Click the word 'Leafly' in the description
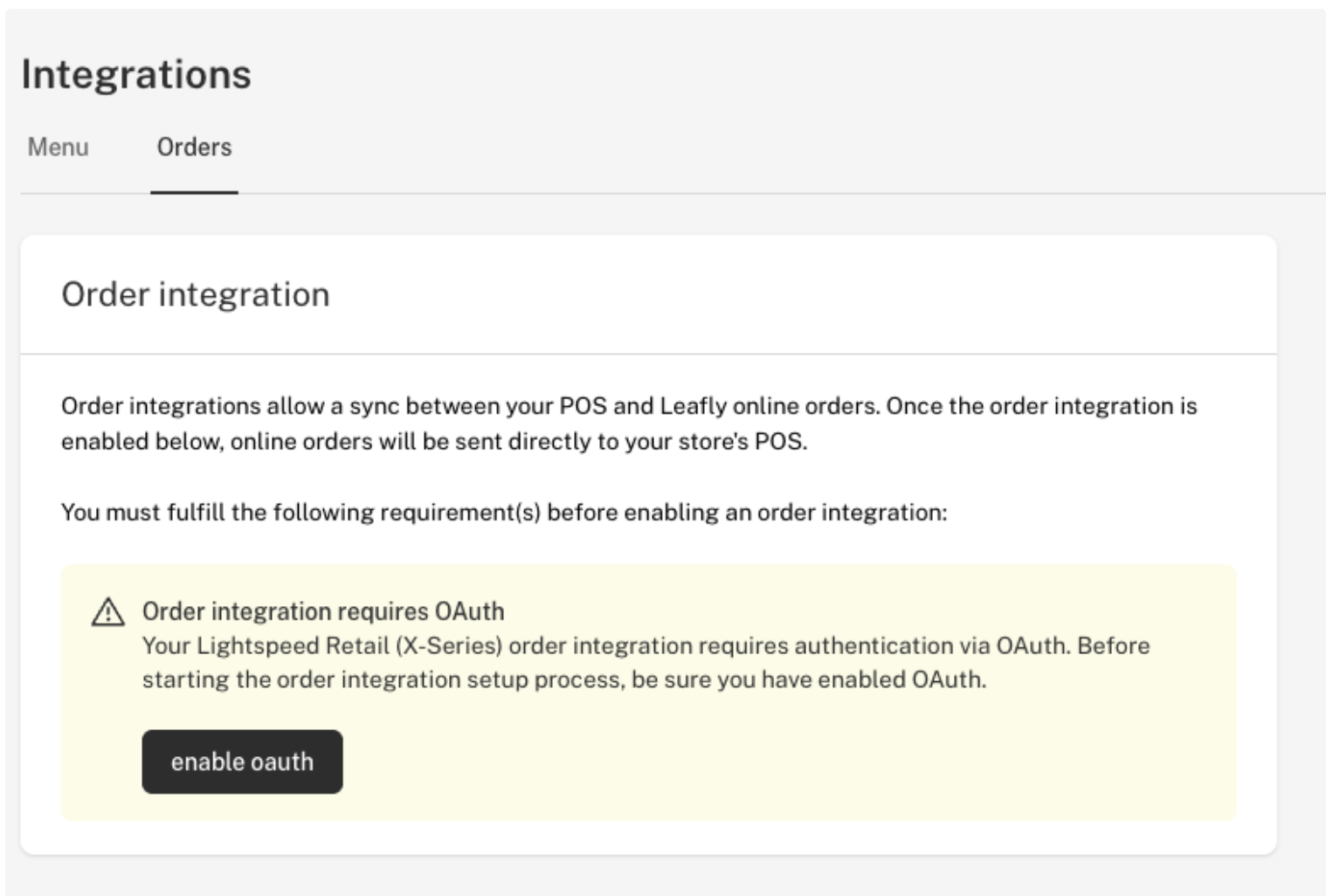The height and width of the screenshot is (896, 1326). coord(693,406)
